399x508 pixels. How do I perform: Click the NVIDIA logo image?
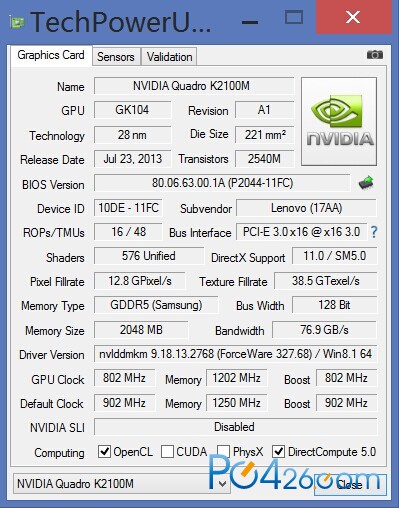tap(339, 121)
